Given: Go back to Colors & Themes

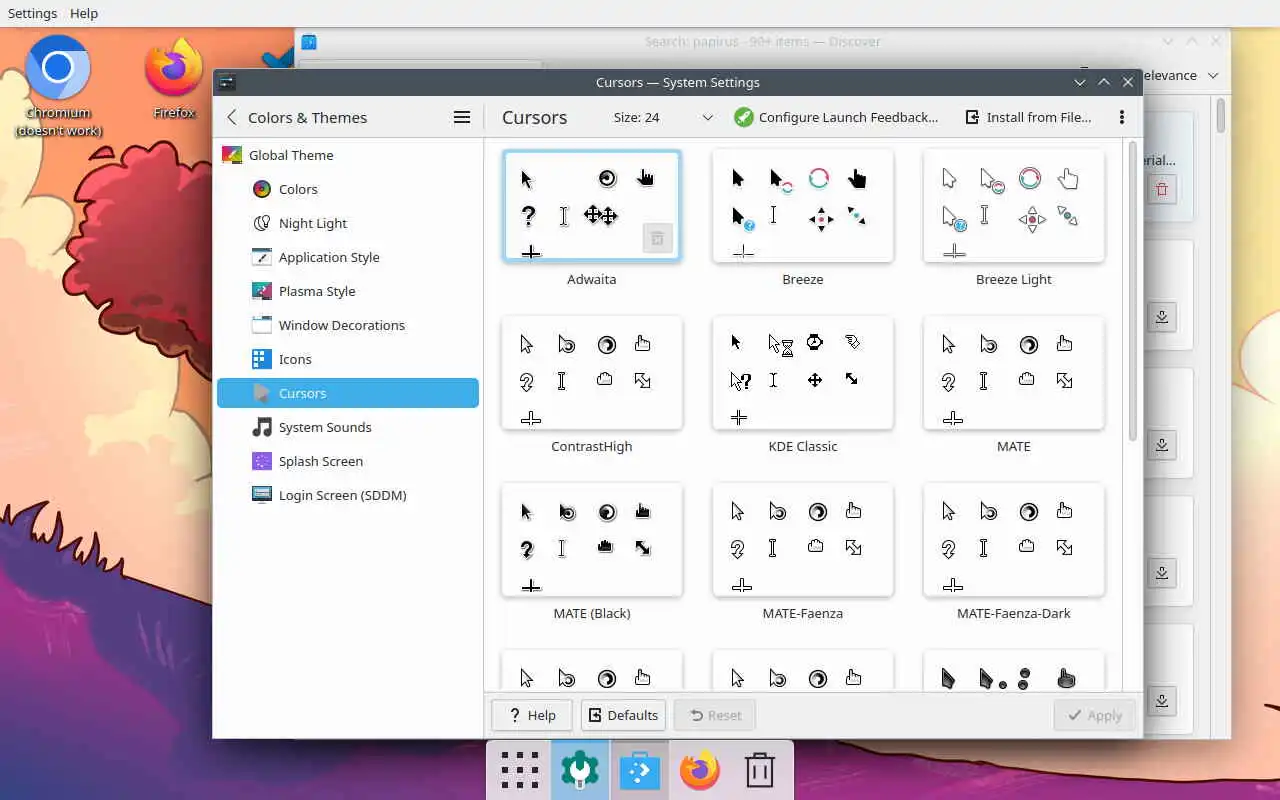Looking at the screenshot, I should click(297, 117).
